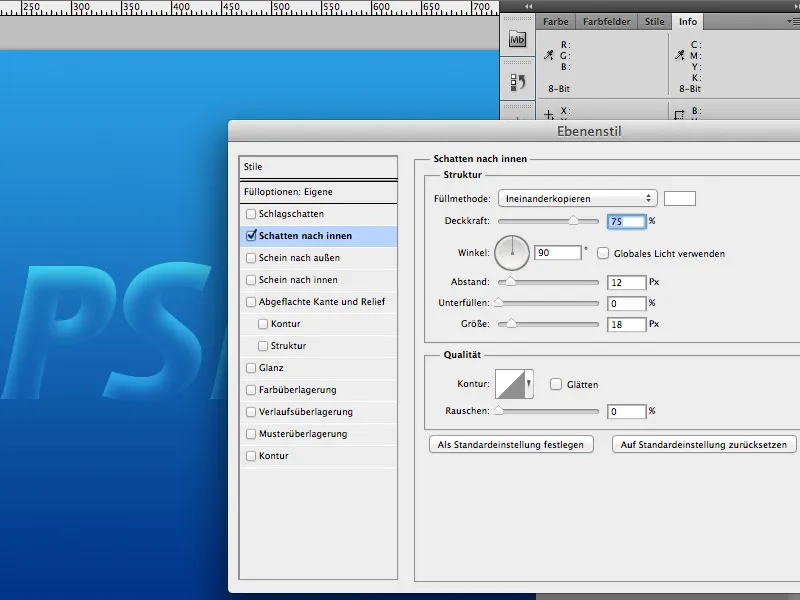Open the History panel icon
This screenshot has width=800, height=600.
pyautogui.click(x=517, y=82)
